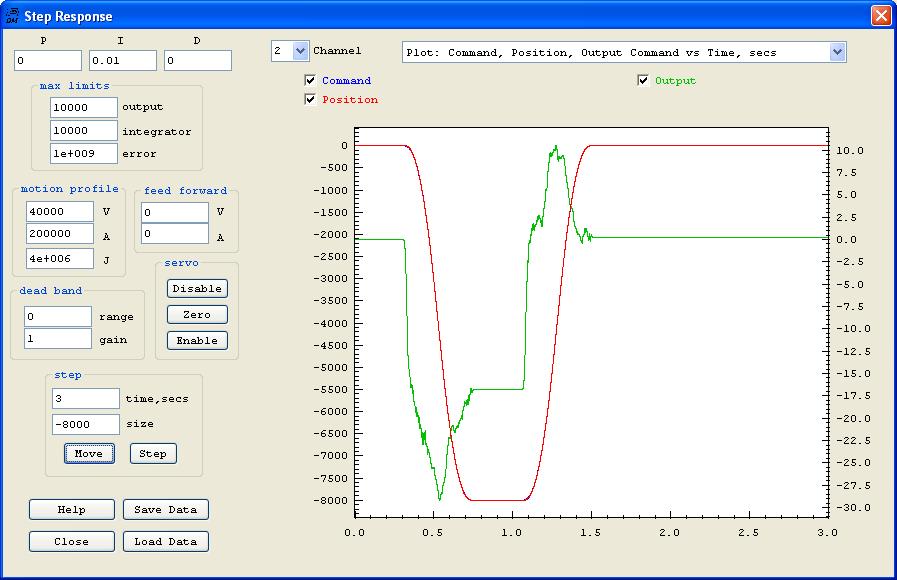The image size is (897, 580).
Task: Click the D gain input field
Action: (x=198, y=61)
